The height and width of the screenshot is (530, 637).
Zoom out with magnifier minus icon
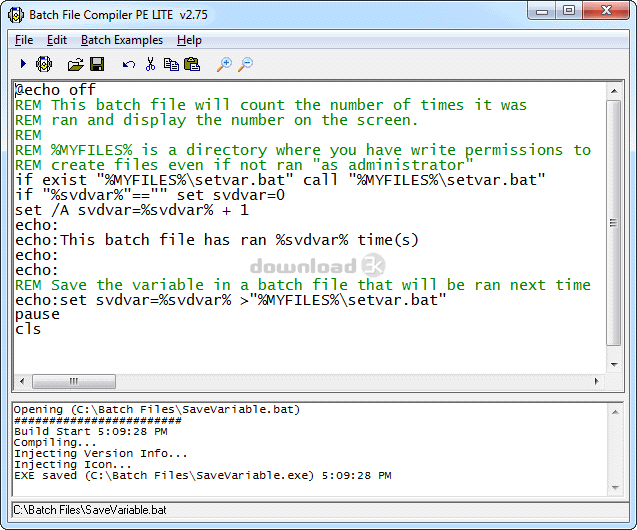[245, 64]
